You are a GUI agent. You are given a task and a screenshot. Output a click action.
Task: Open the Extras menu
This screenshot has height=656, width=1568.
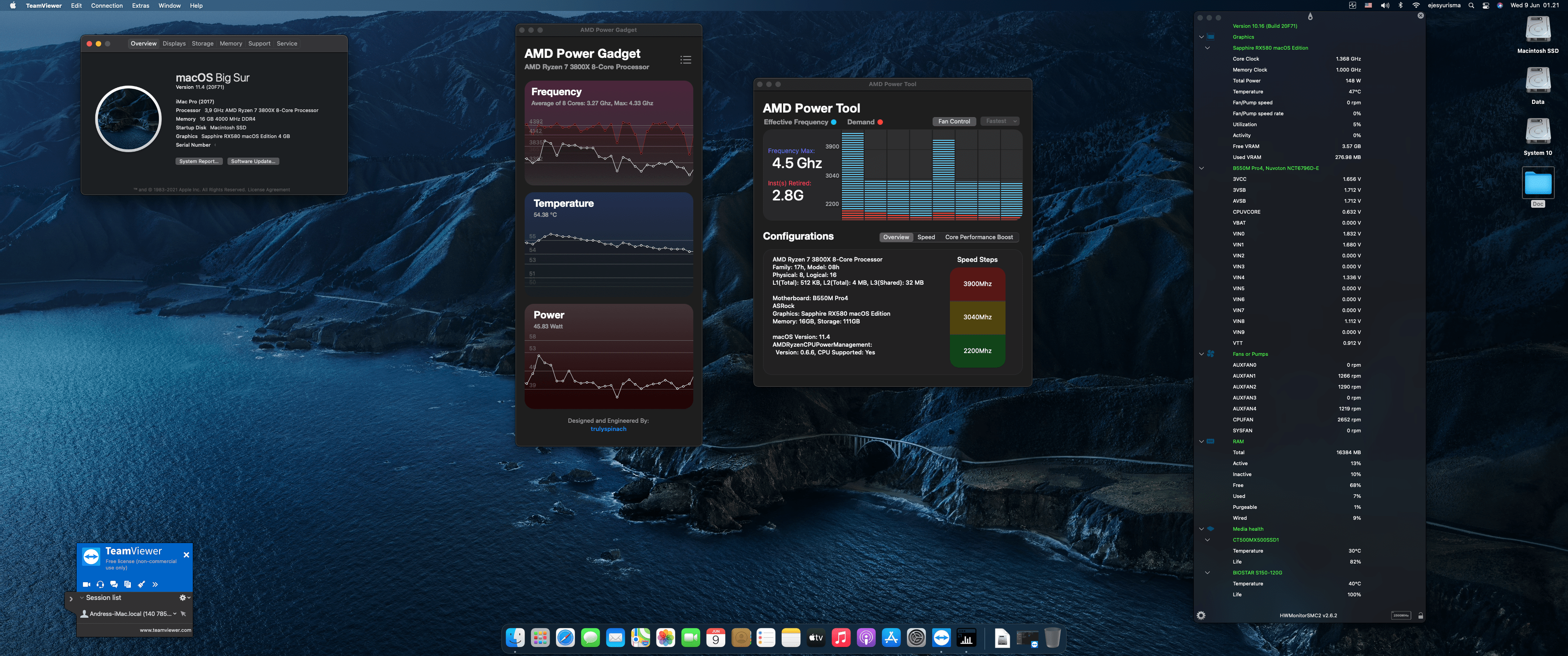point(140,5)
